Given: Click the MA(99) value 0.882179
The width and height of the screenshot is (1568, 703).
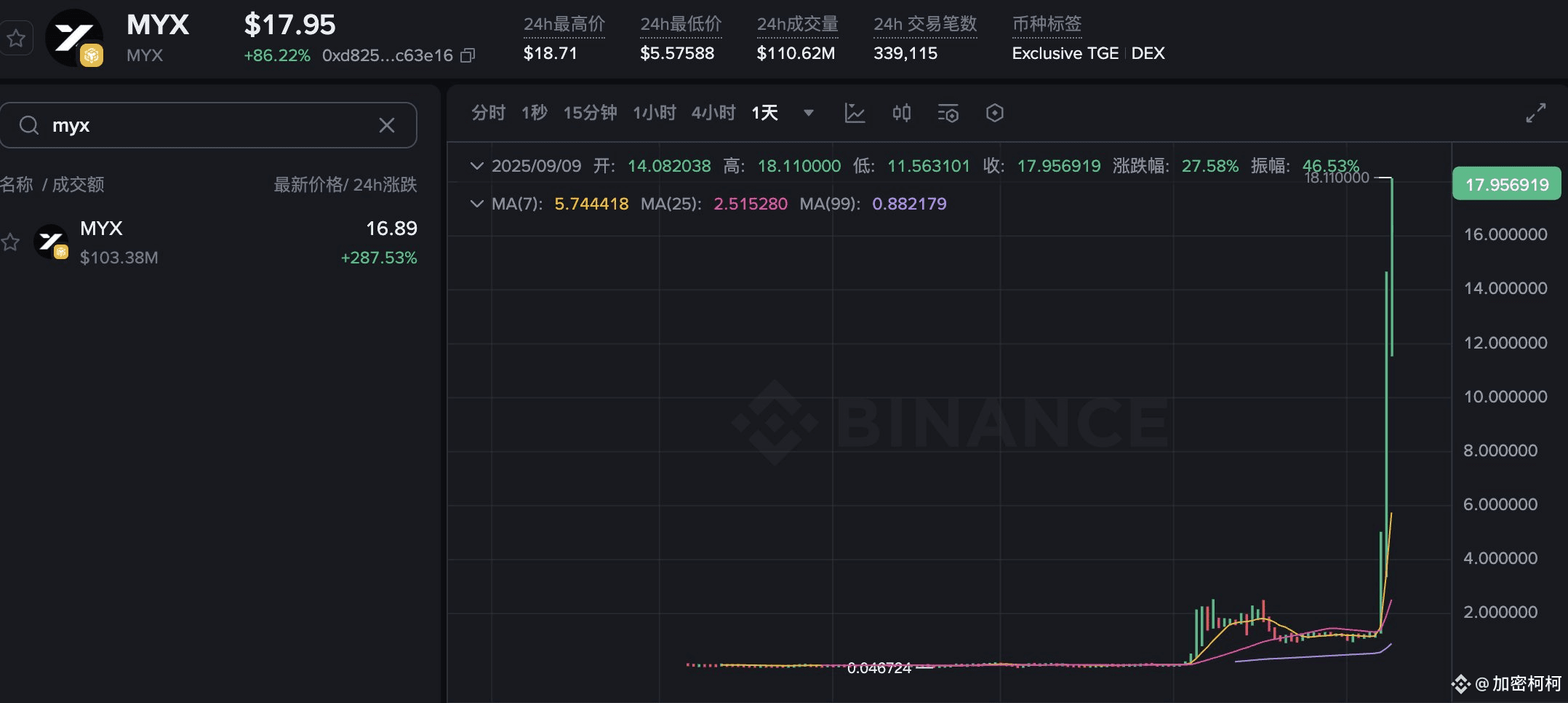Looking at the screenshot, I should tap(909, 204).
